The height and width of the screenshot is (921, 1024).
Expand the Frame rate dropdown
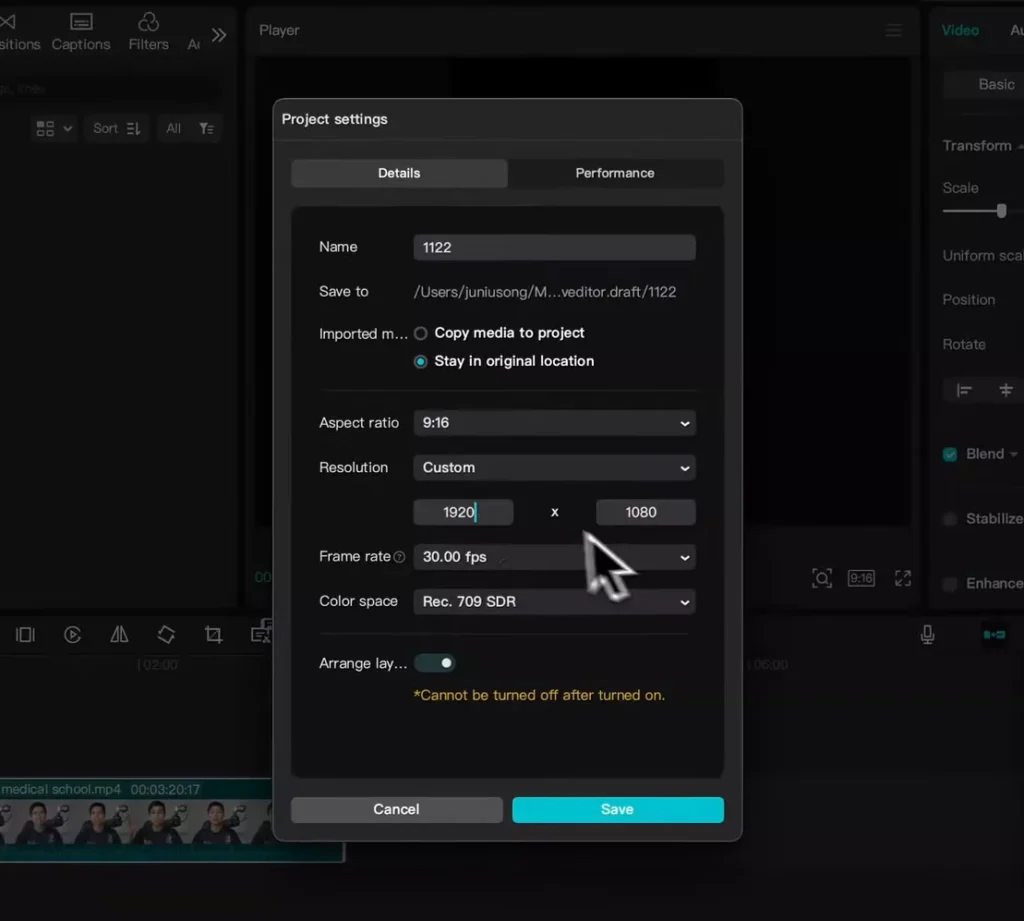coord(554,557)
